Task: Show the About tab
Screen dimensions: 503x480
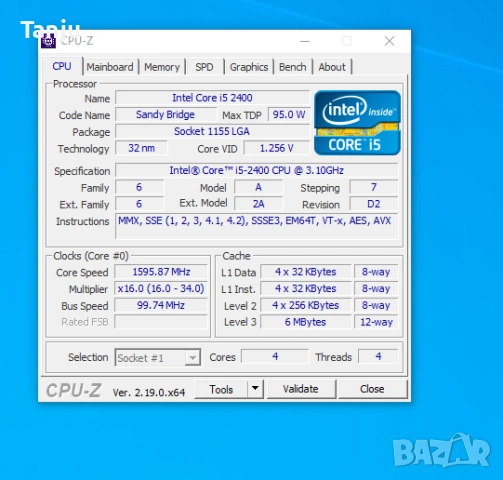Action: (x=332, y=67)
